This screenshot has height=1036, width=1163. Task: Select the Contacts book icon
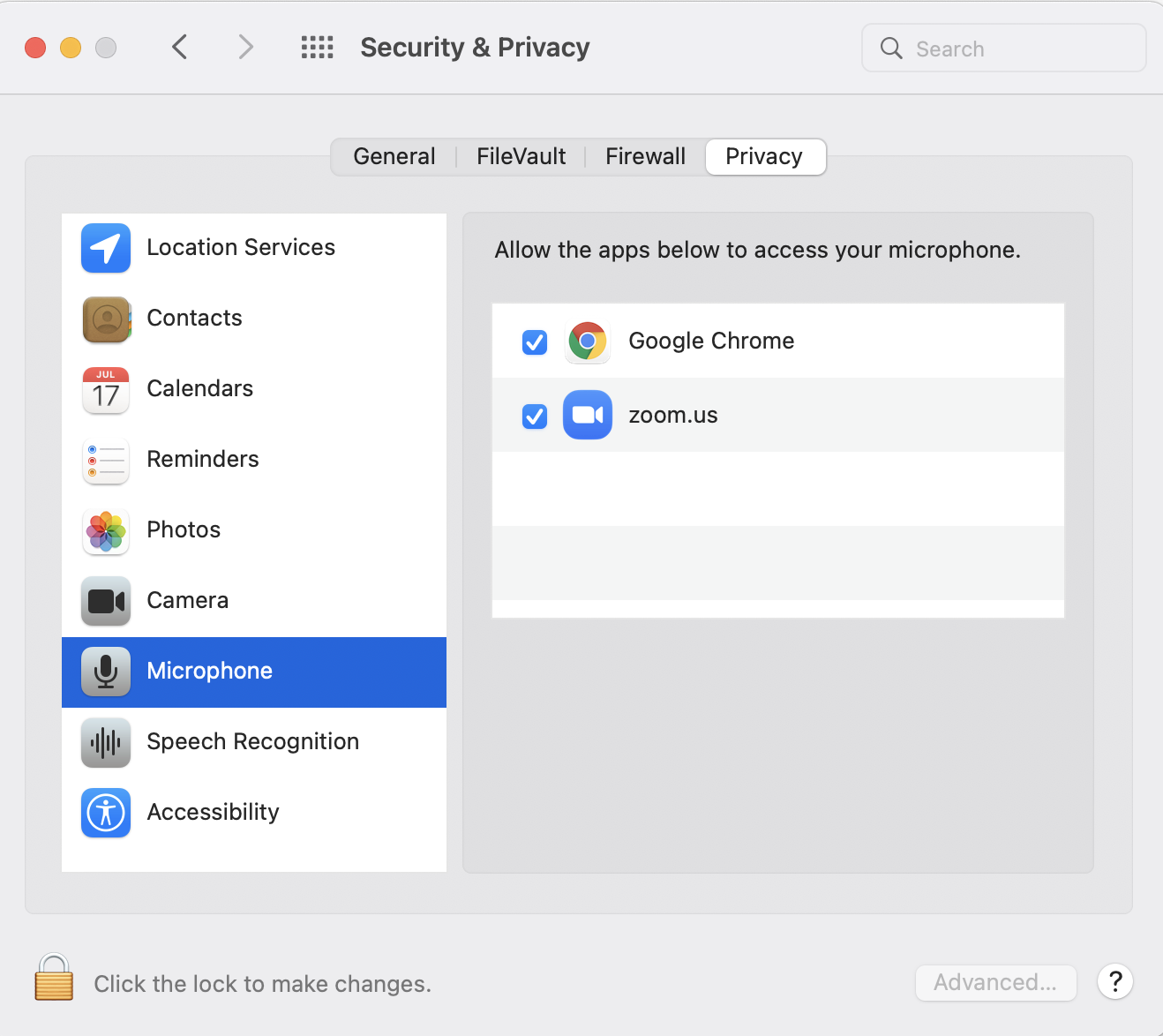click(106, 319)
